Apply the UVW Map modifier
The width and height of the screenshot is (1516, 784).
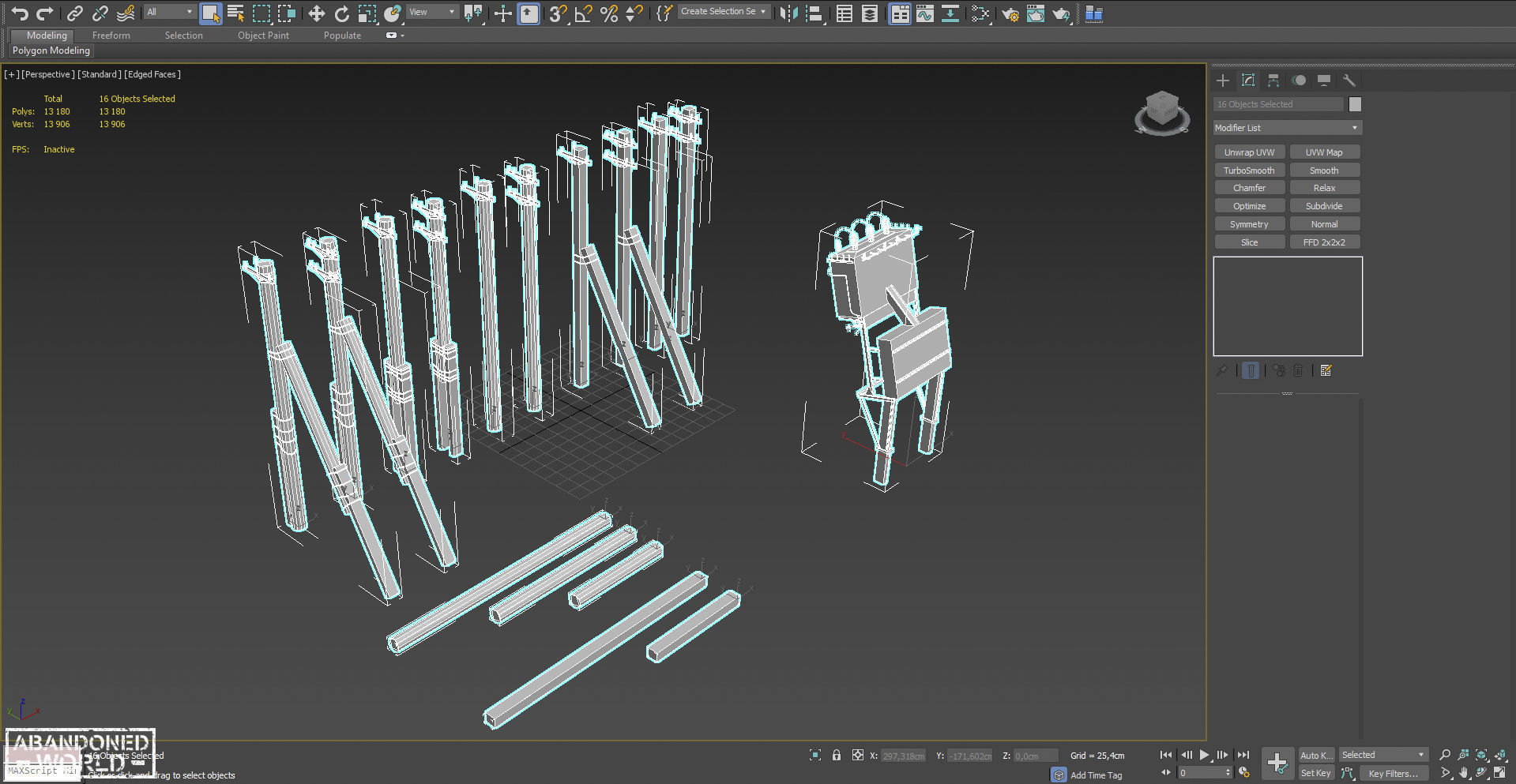pyautogui.click(x=1325, y=152)
